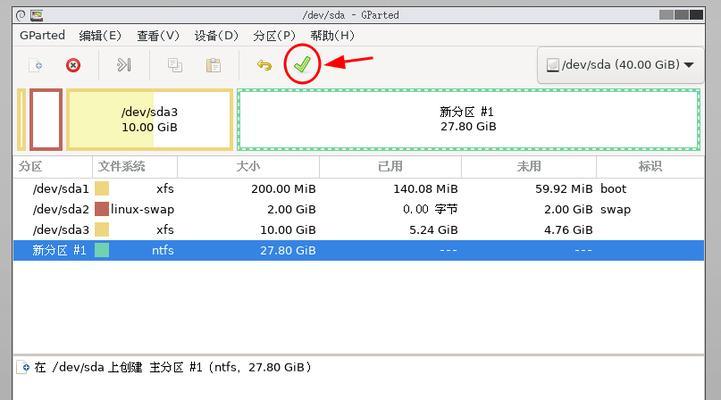This screenshot has height=400, width=721.
Task: Click the New partition toolbar icon
Action: pyautogui.click(x=36, y=65)
